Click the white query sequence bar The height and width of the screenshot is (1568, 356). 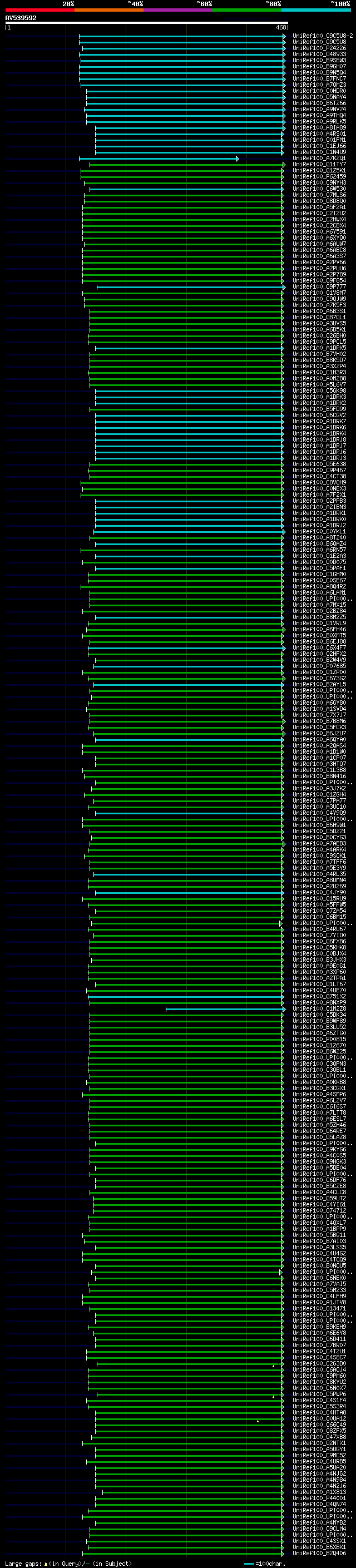coord(147,22)
